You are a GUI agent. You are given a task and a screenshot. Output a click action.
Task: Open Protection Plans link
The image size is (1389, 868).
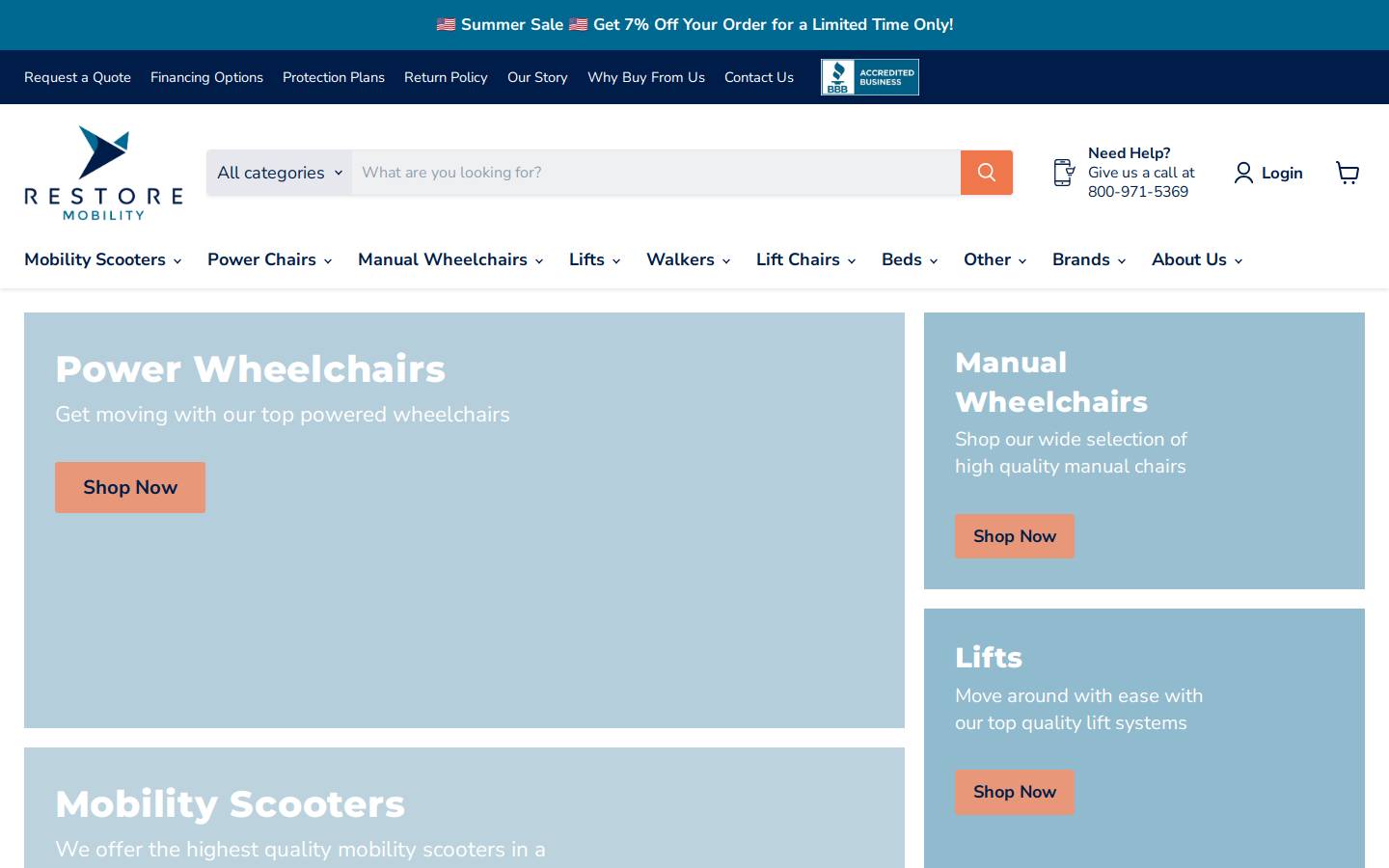[x=334, y=77]
